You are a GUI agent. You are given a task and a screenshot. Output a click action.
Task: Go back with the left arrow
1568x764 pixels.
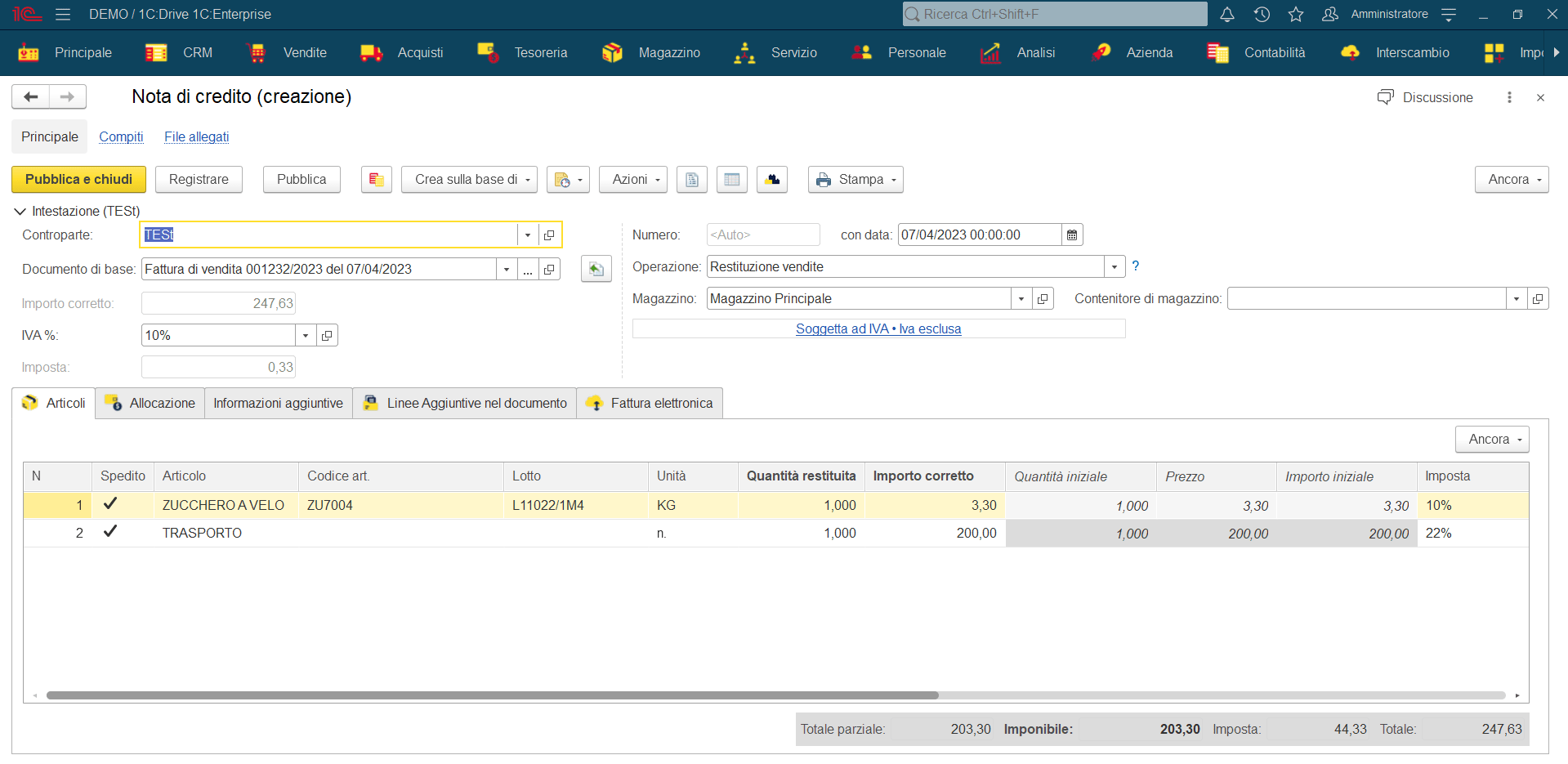(x=31, y=96)
